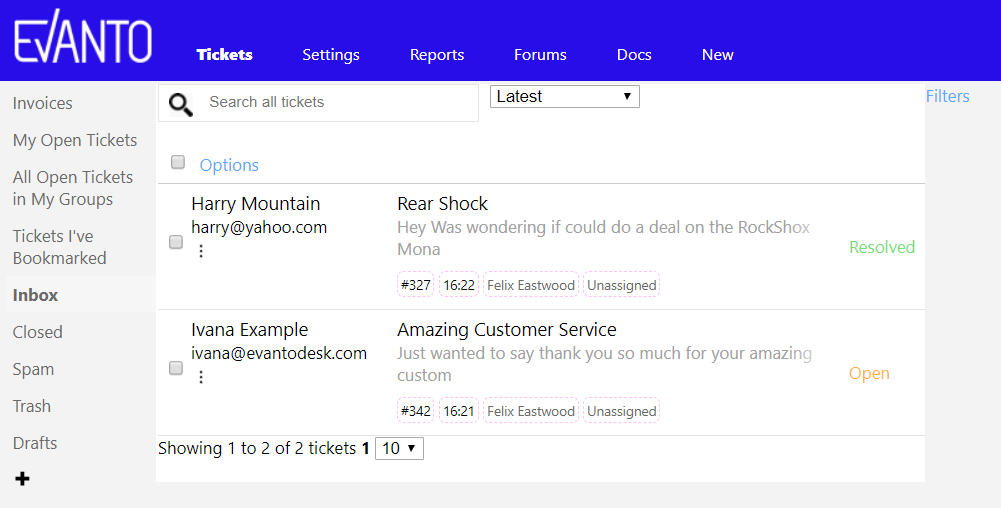Image resolution: width=1001 pixels, height=508 pixels.
Task: Expand the Latest sort dropdown
Action: 564,96
